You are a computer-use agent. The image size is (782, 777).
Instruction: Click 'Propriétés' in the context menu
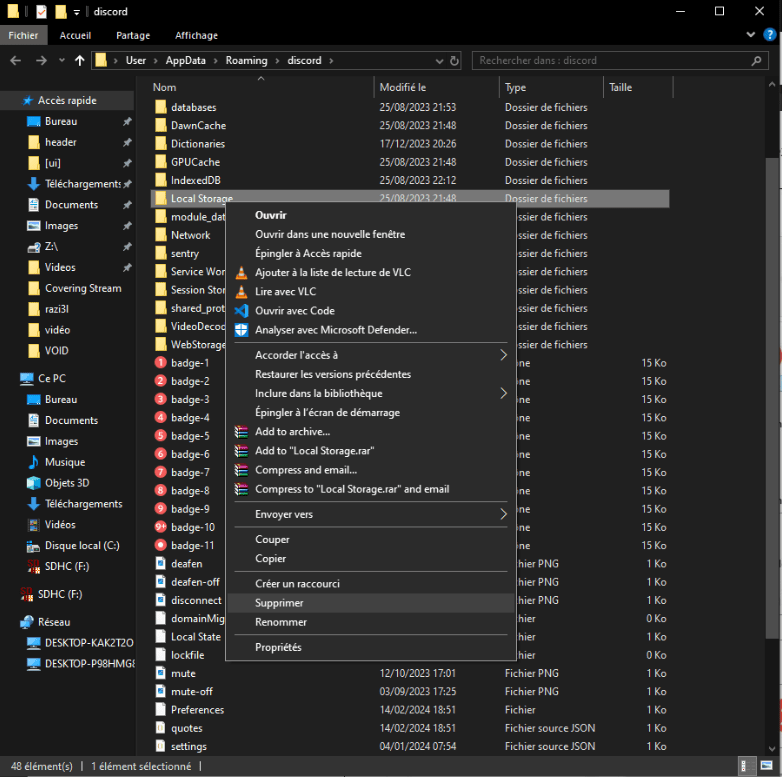pos(278,647)
